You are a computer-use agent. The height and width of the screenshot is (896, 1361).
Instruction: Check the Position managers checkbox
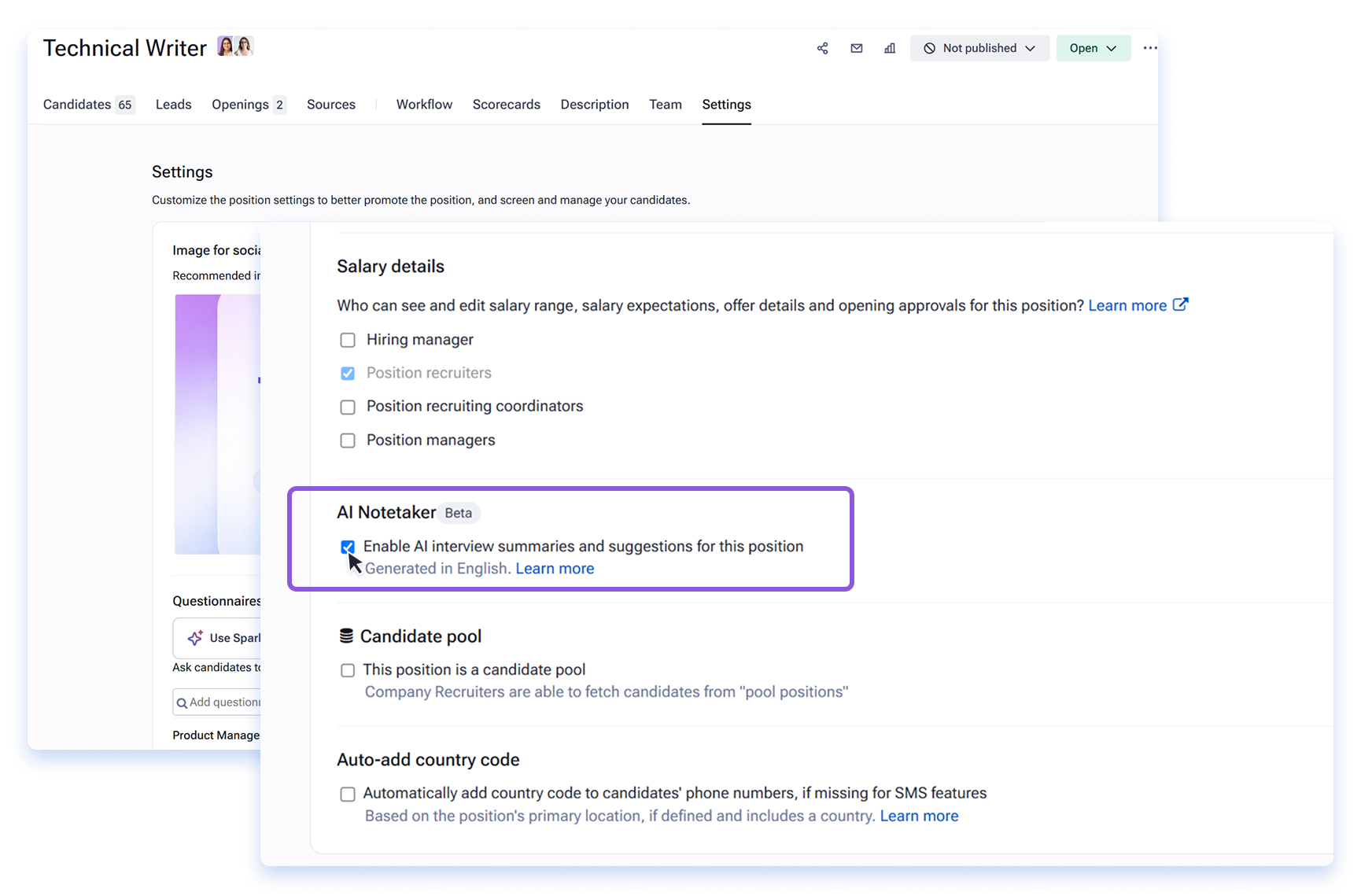click(x=348, y=441)
